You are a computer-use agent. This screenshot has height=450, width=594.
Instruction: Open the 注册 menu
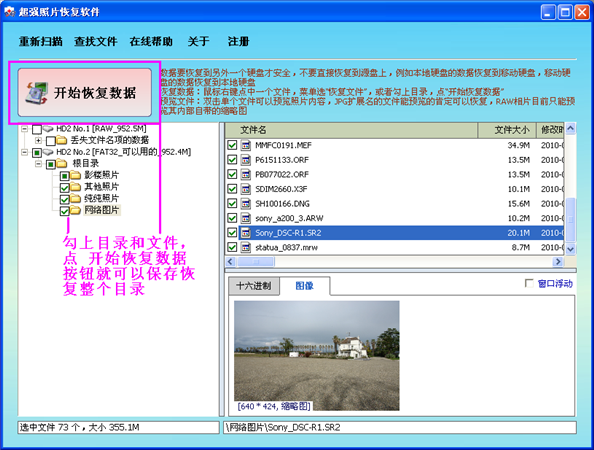239,41
